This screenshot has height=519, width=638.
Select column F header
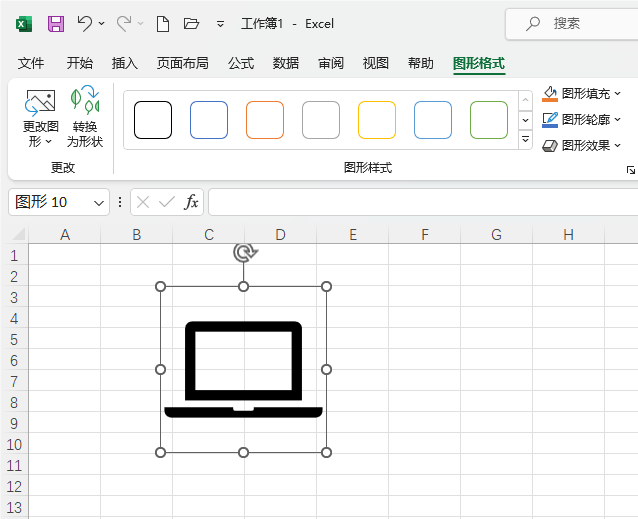tap(425, 235)
